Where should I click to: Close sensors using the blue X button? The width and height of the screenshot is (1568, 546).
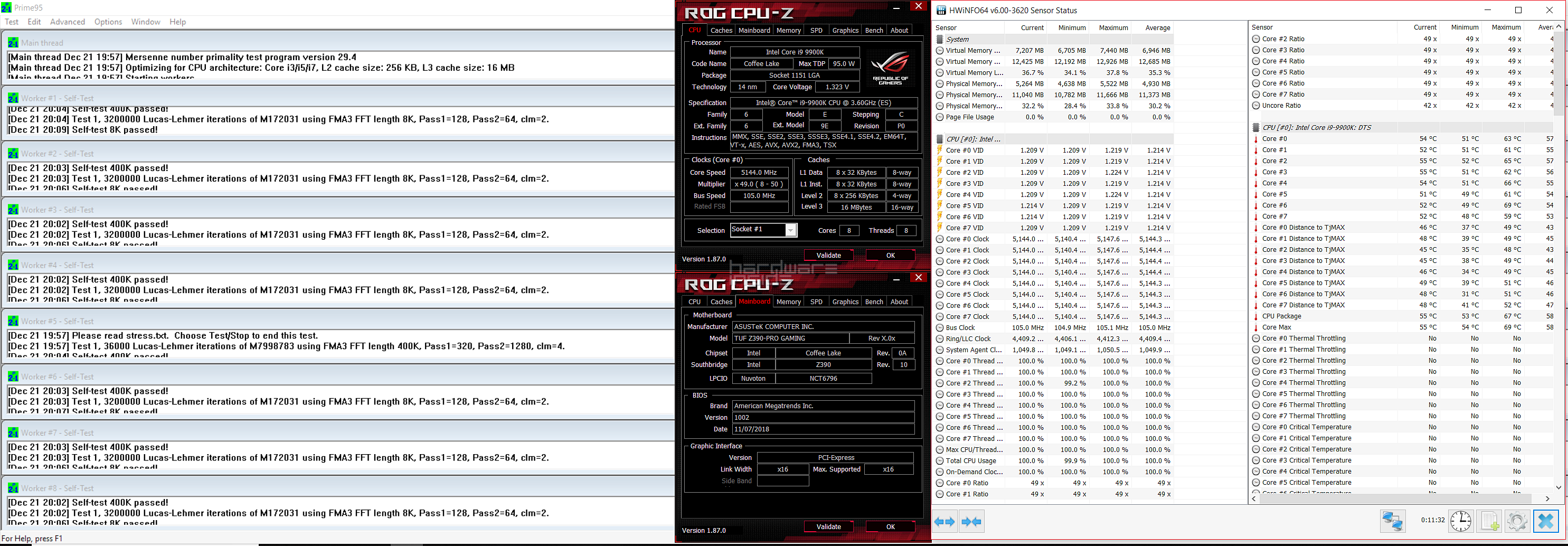tap(1545, 521)
